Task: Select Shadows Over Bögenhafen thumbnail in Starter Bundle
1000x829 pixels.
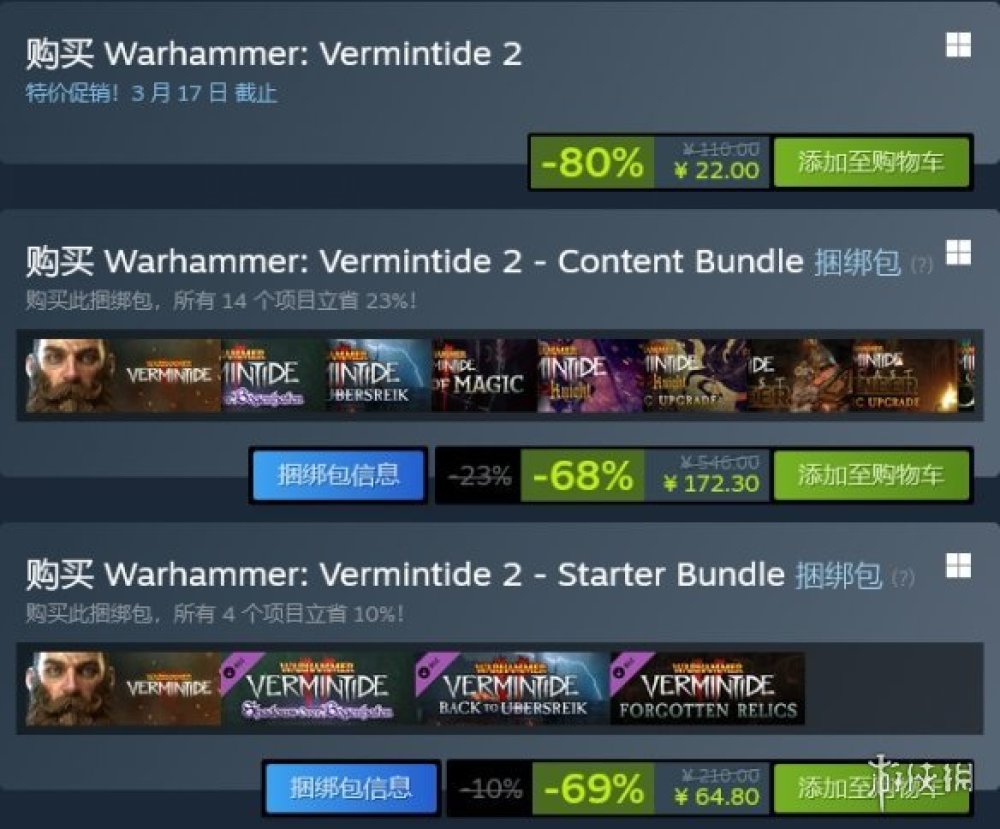Action: click(317, 688)
